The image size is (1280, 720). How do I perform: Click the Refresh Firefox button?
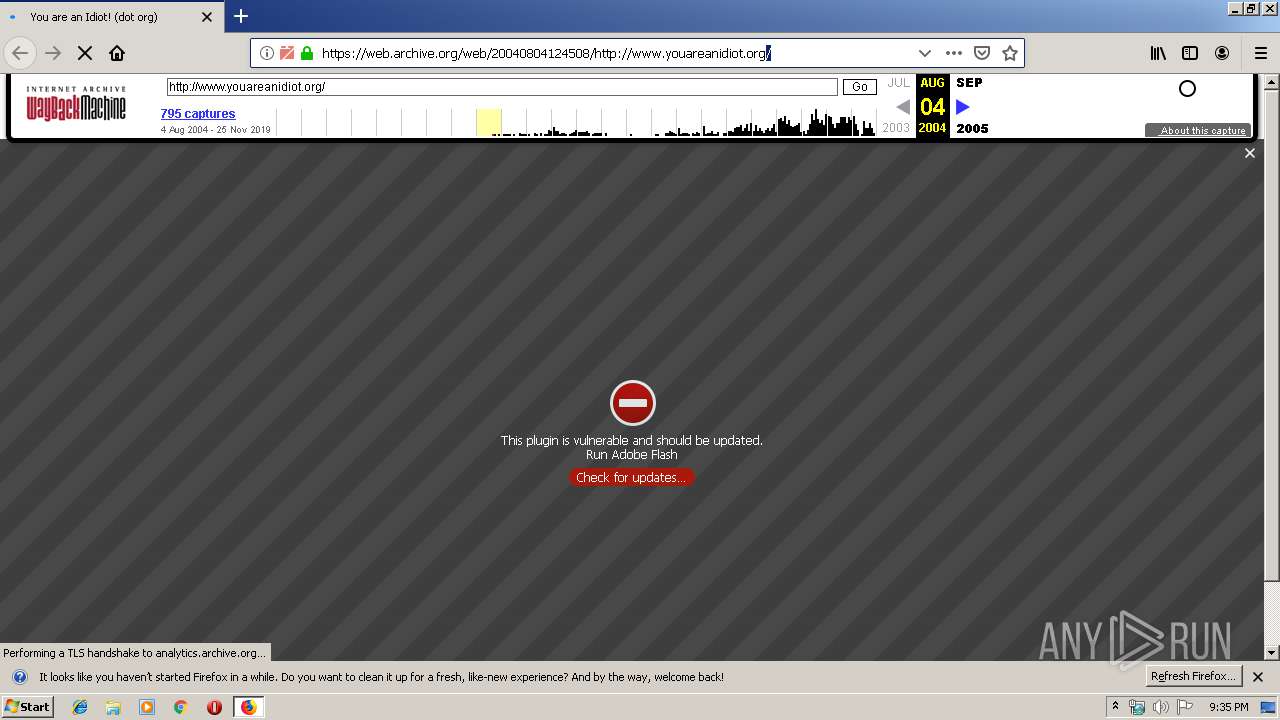(x=1193, y=676)
